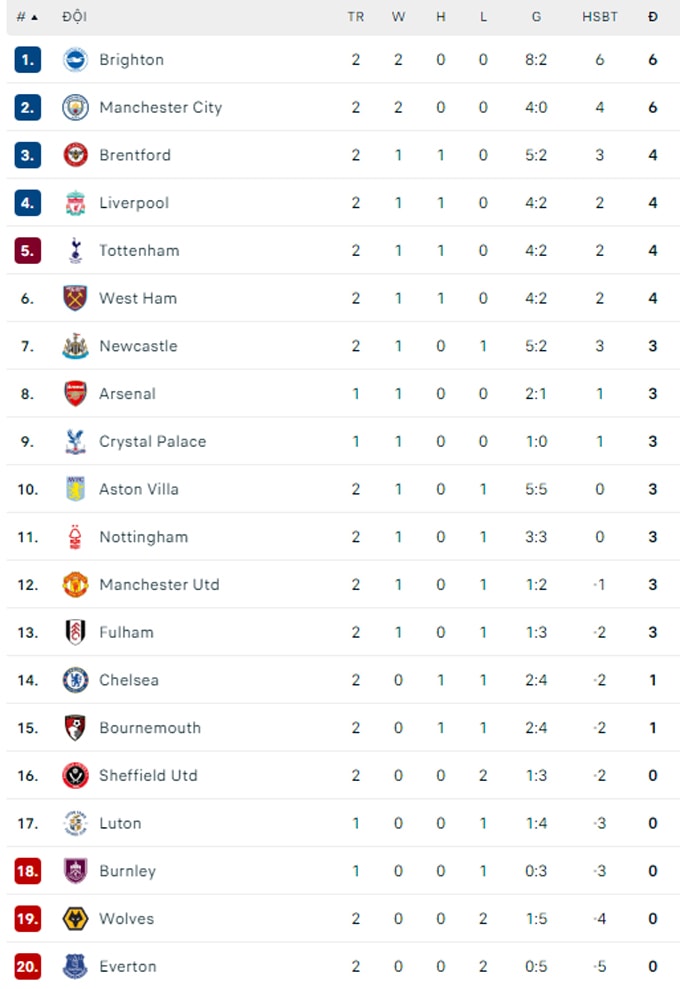
Task: Open the West Ham crest
Action: pyautogui.click(x=75, y=298)
